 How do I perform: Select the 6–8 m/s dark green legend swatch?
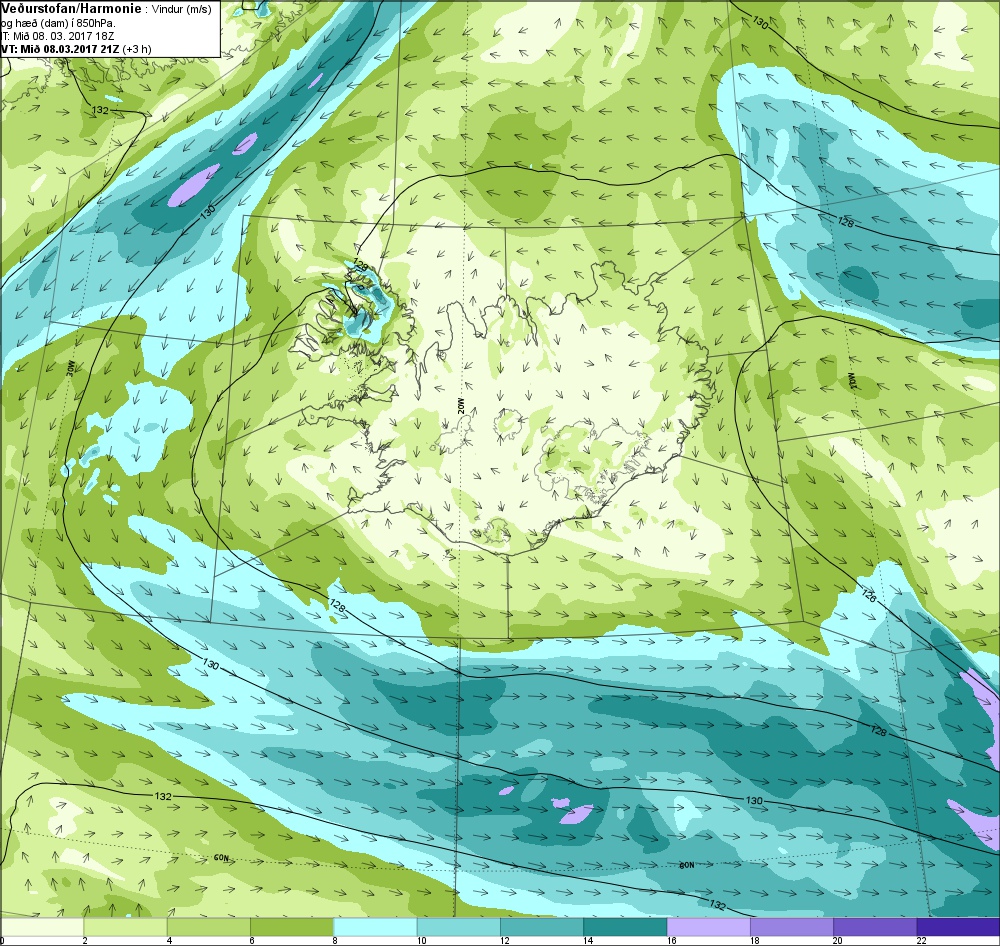[292, 926]
